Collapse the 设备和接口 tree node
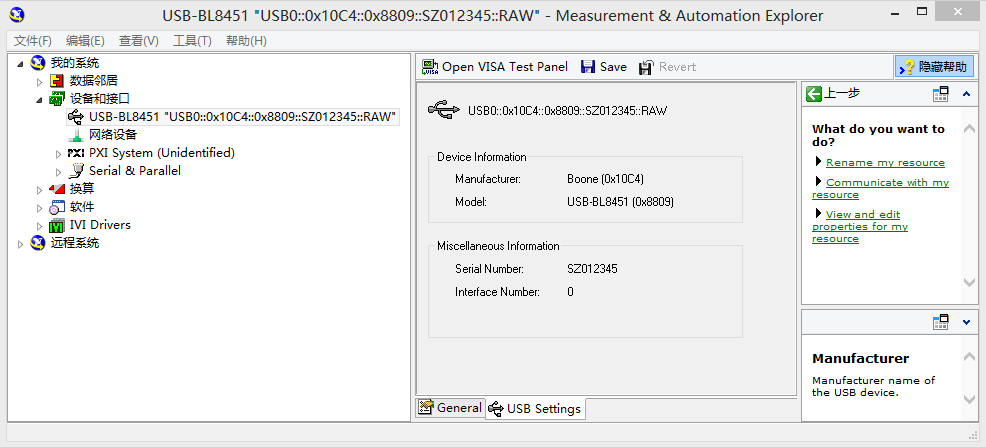986x447 pixels. coord(40,99)
